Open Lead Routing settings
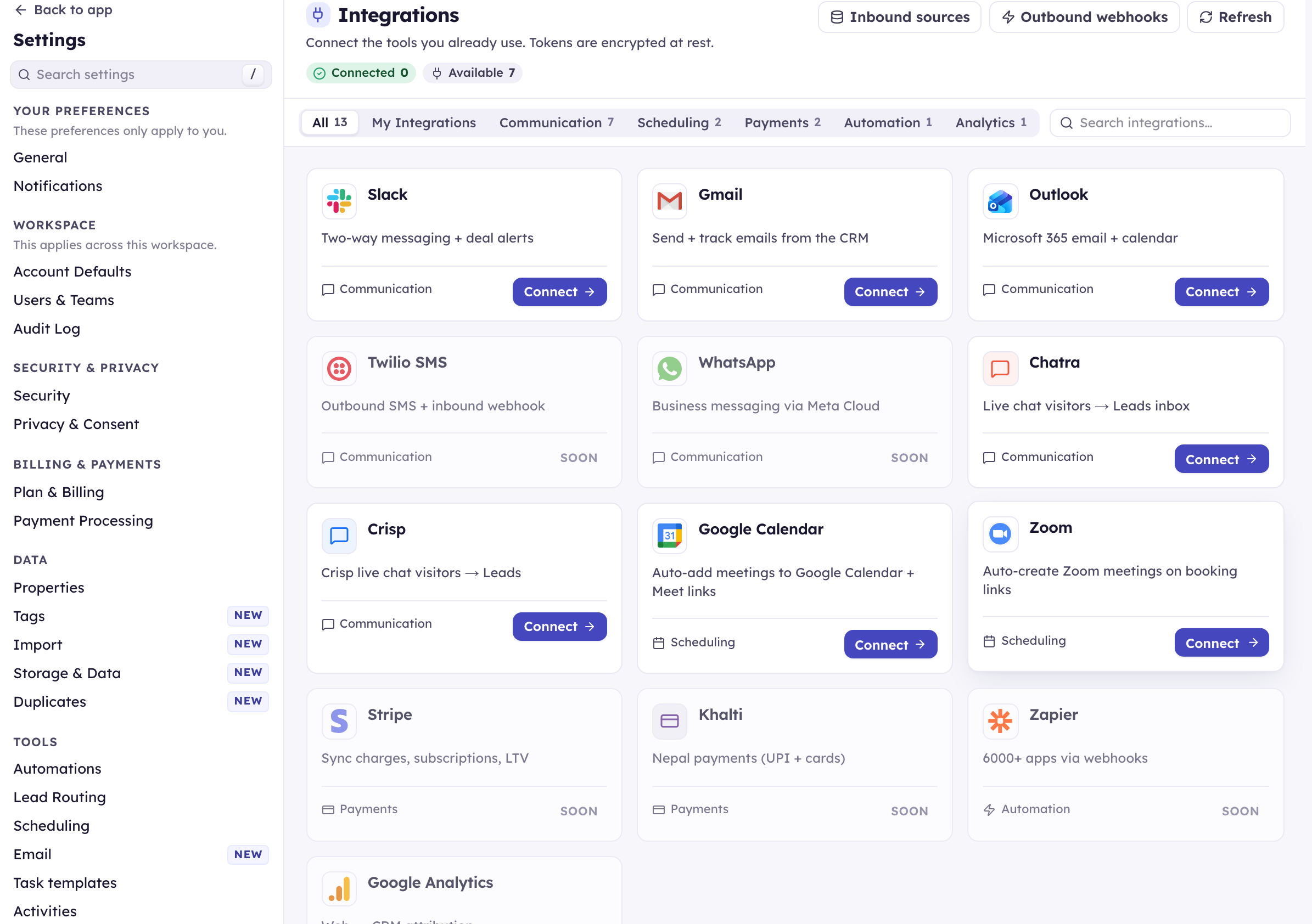This screenshot has width=1312, height=924. [x=59, y=797]
